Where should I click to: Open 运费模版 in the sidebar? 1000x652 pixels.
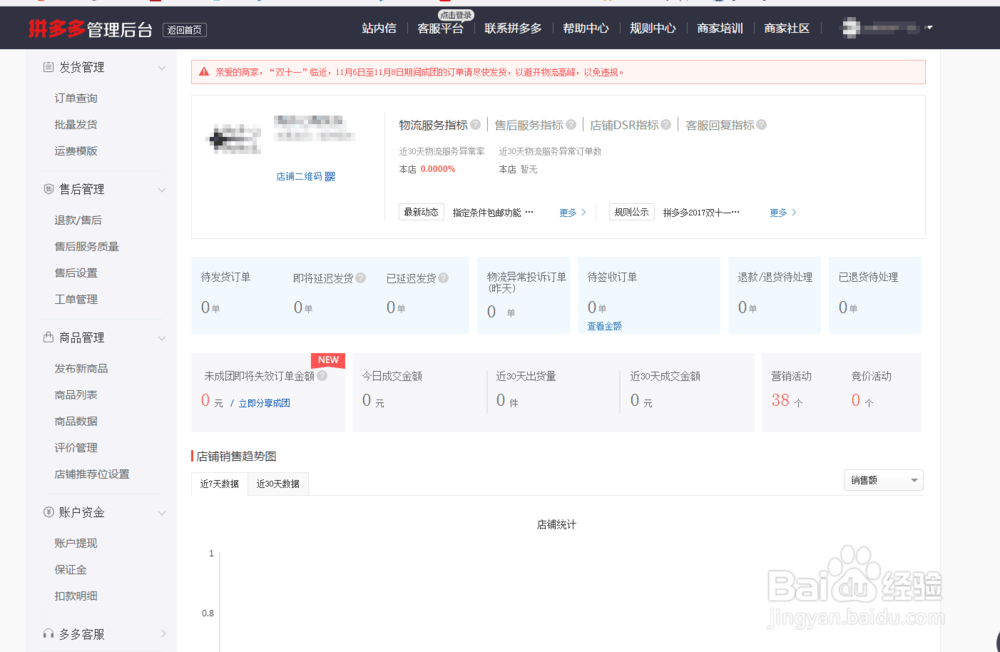coord(76,151)
